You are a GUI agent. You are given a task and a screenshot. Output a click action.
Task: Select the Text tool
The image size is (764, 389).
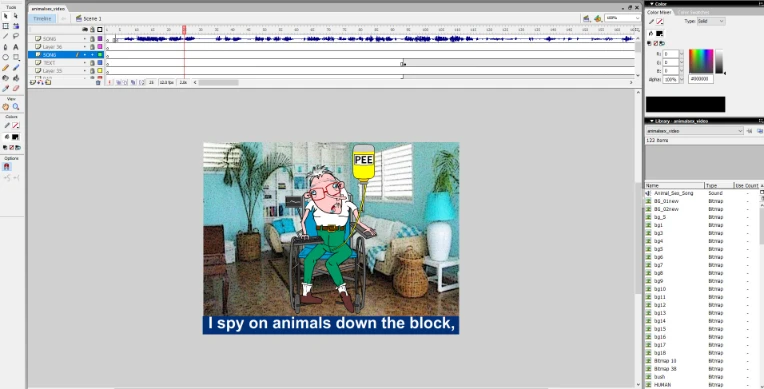coord(16,47)
